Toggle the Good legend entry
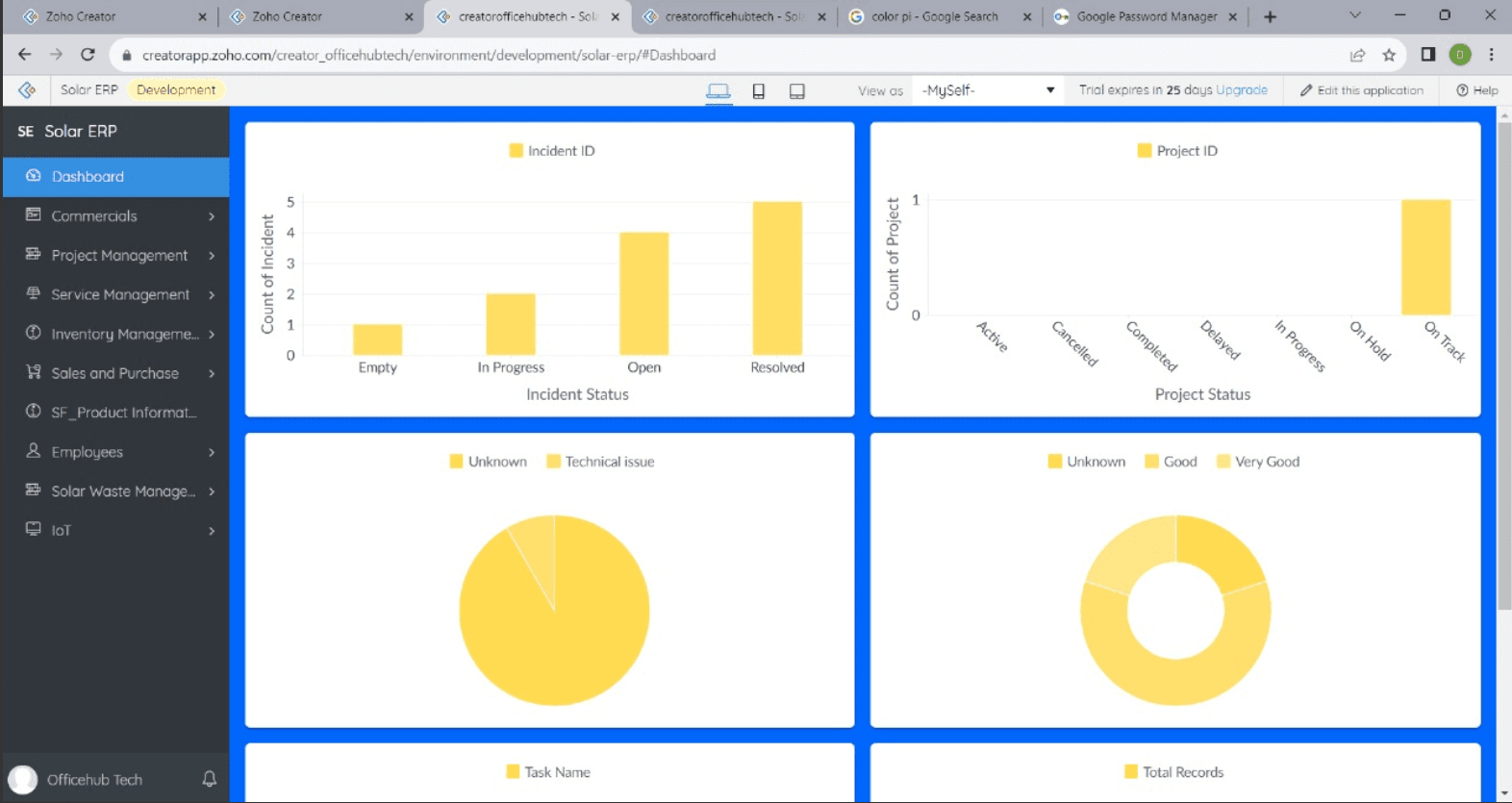 click(1171, 462)
